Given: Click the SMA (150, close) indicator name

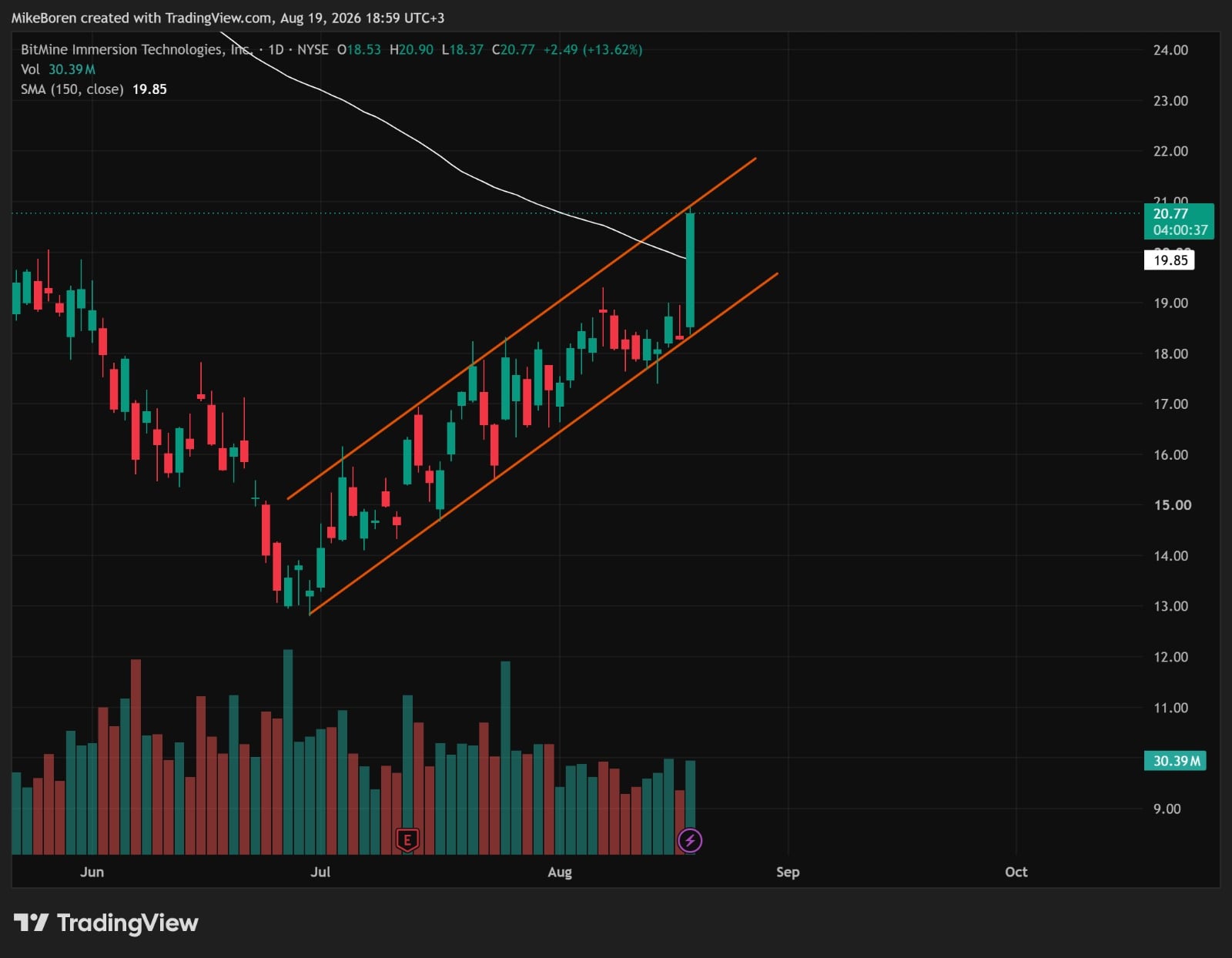Looking at the screenshot, I should tap(72, 89).
